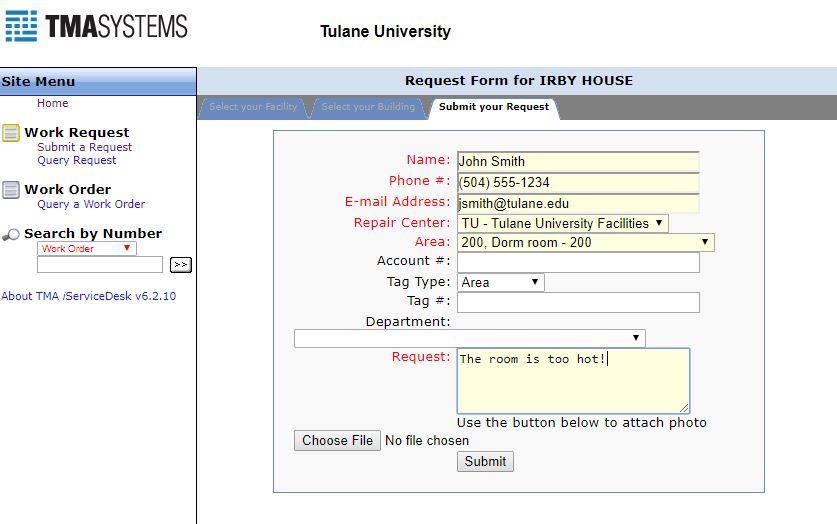Click the Tulane University heading
This screenshot has height=524, width=837.
click(385, 31)
